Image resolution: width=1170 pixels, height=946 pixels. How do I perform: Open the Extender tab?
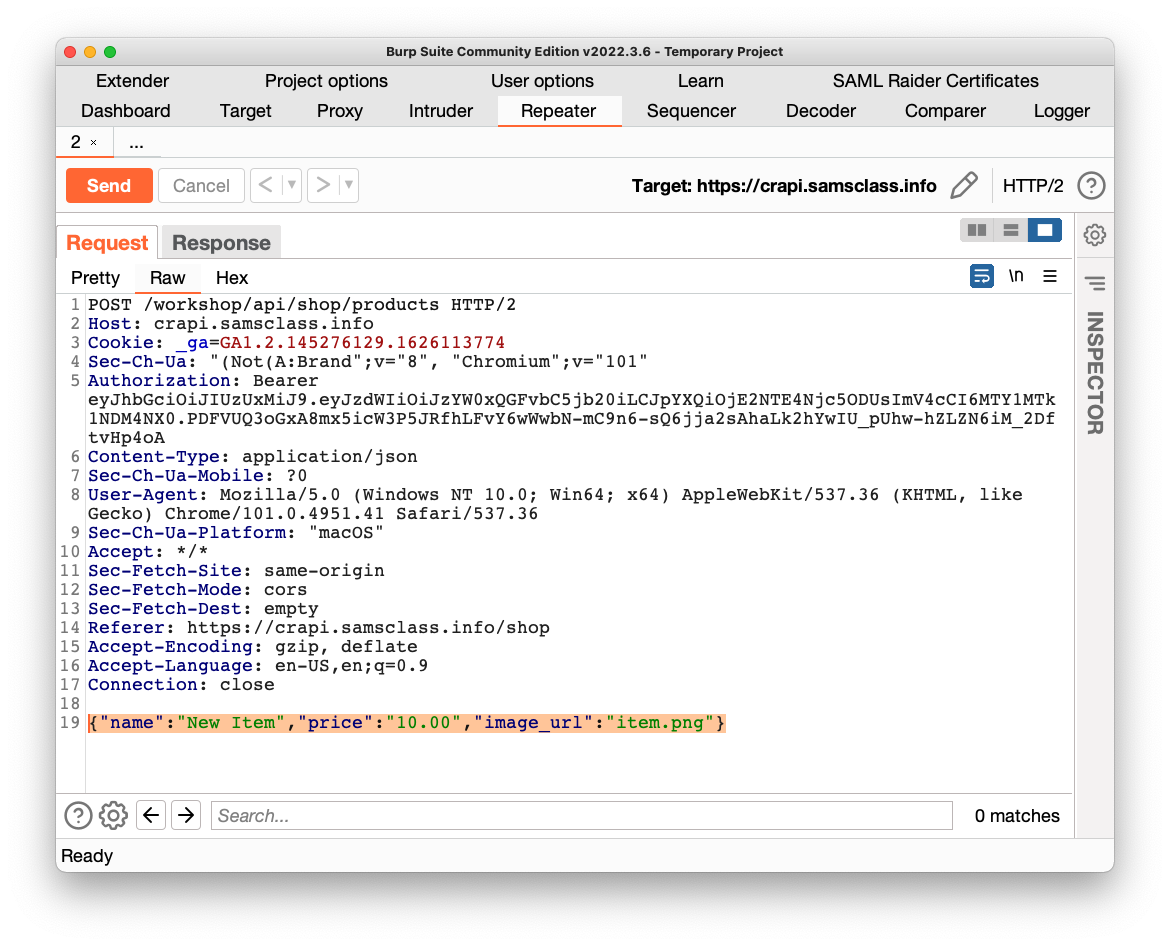(132, 81)
